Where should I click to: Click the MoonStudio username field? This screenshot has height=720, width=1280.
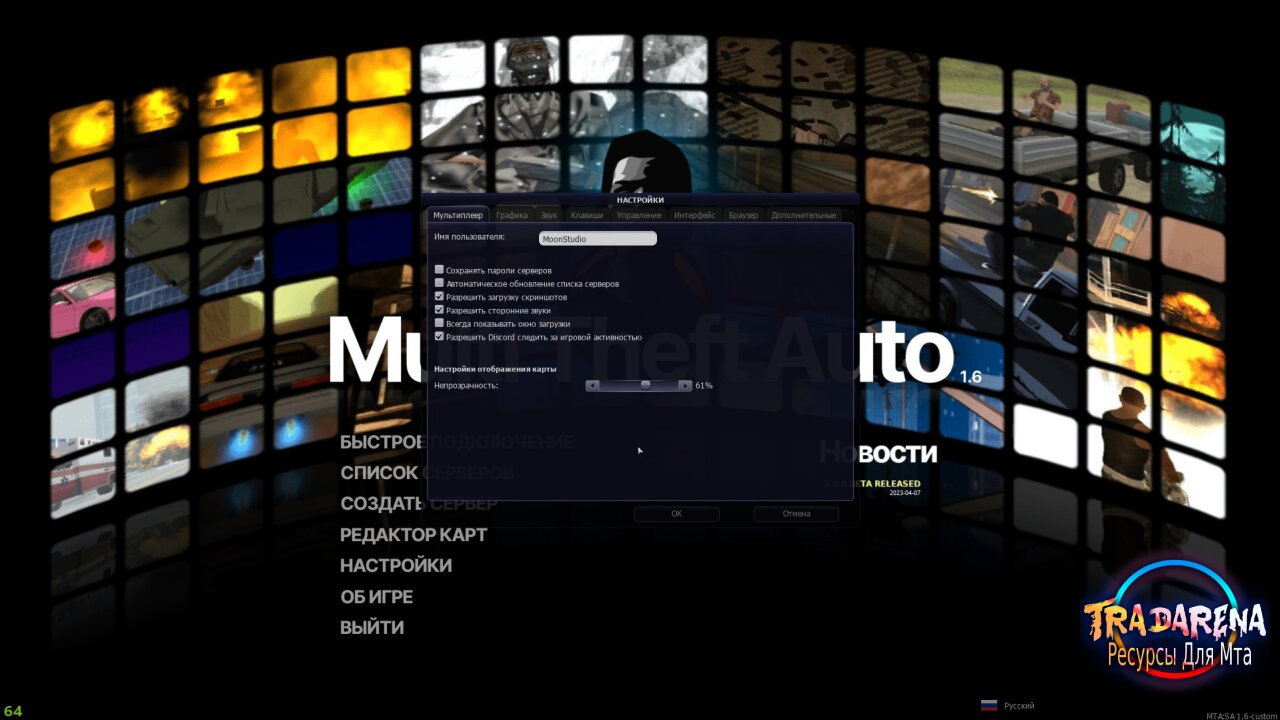pyautogui.click(x=597, y=239)
